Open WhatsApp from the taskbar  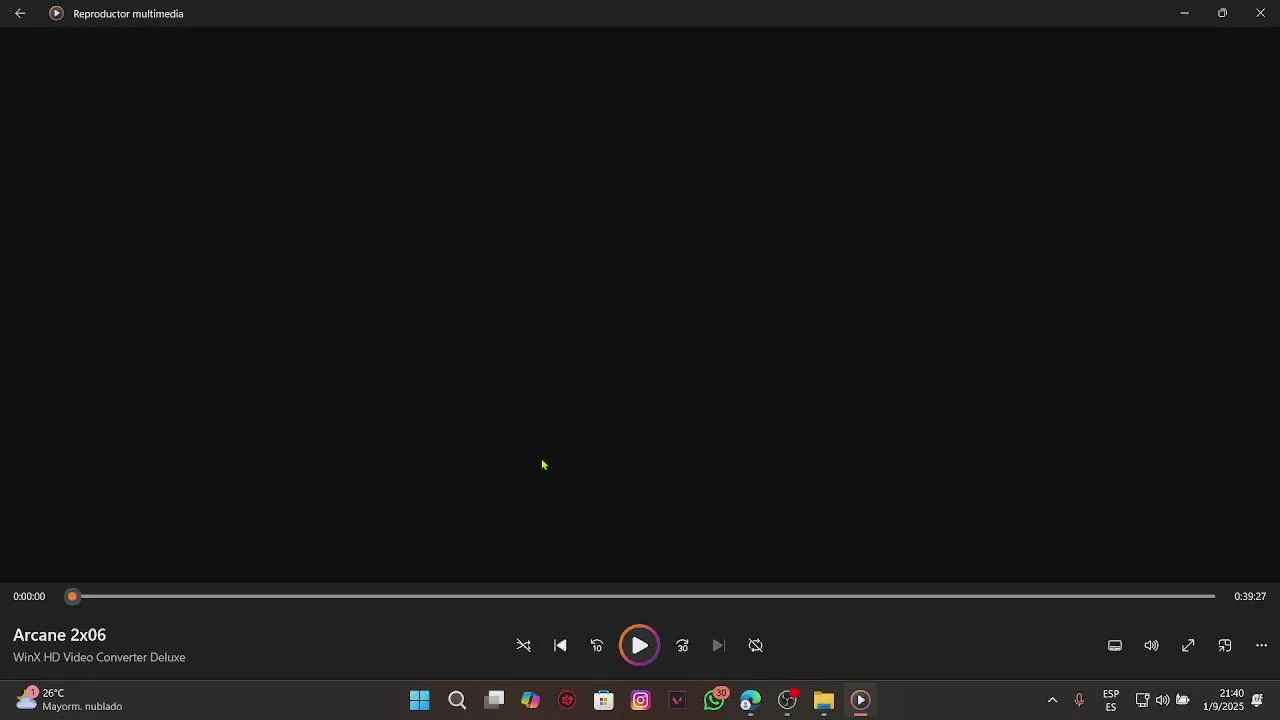coord(714,700)
